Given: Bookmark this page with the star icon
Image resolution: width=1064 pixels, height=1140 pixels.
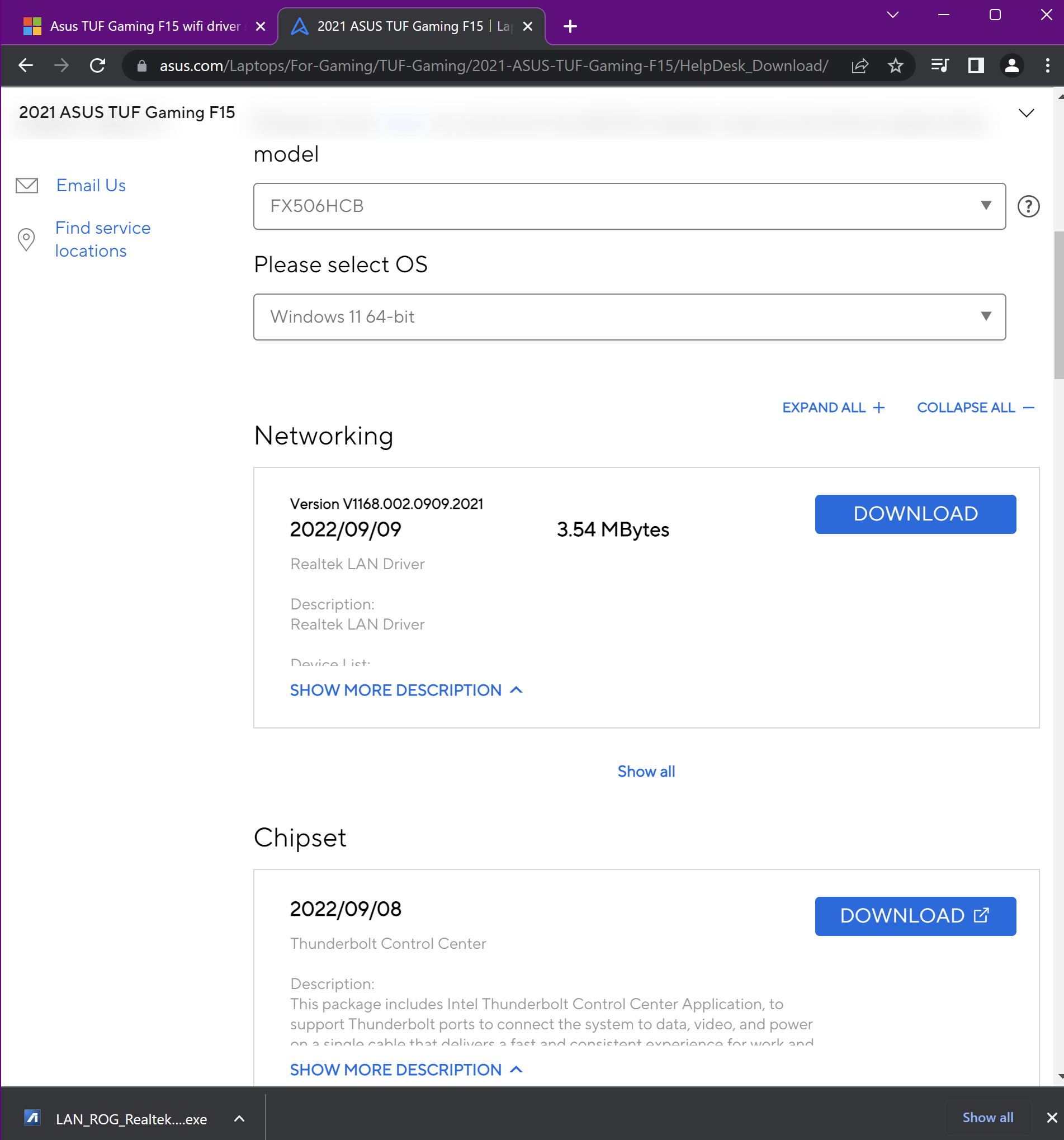Looking at the screenshot, I should pyautogui.click(x=895, y=65).
